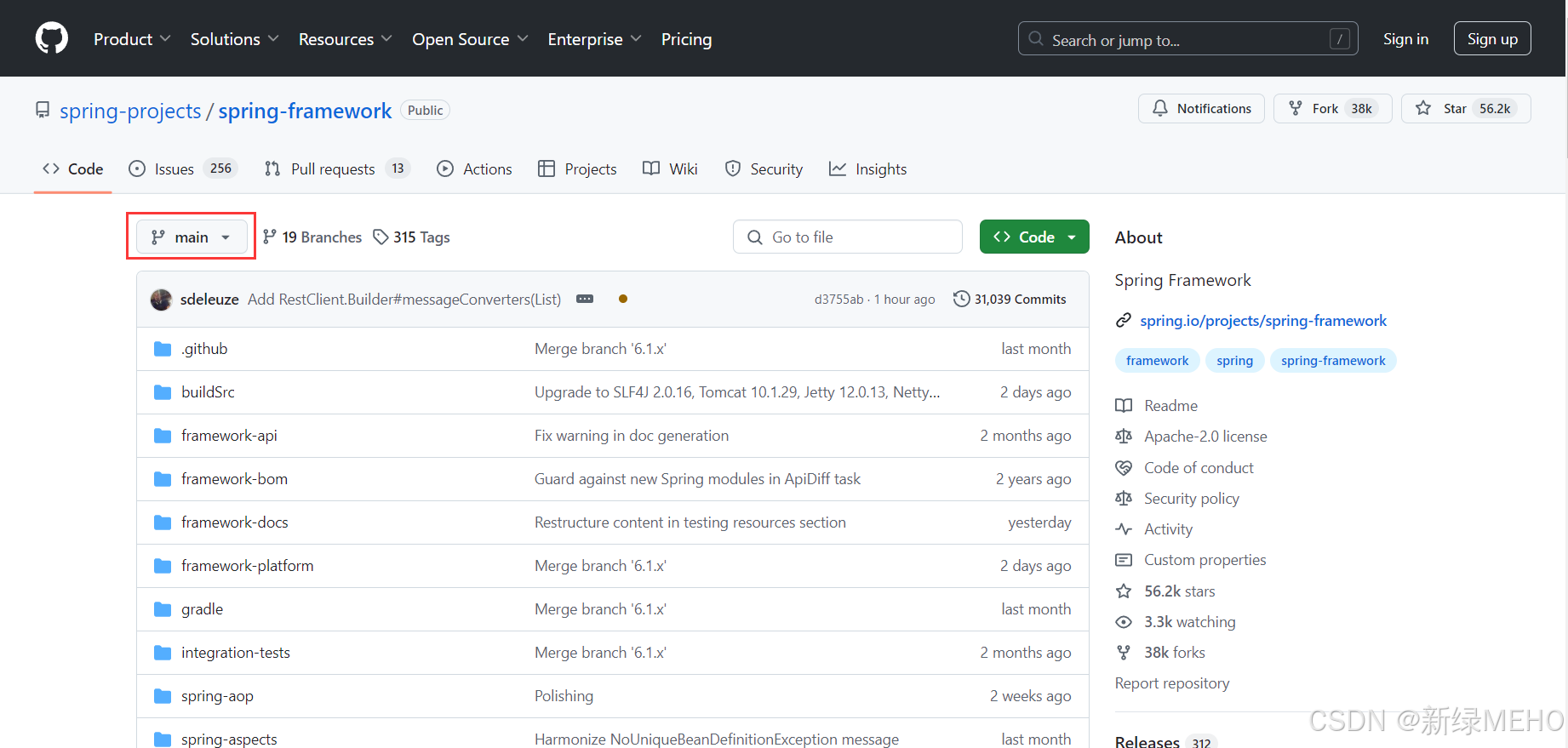1568x748 pixels.
Task: Open the Resources dropdown
Action: coord(345,39)
